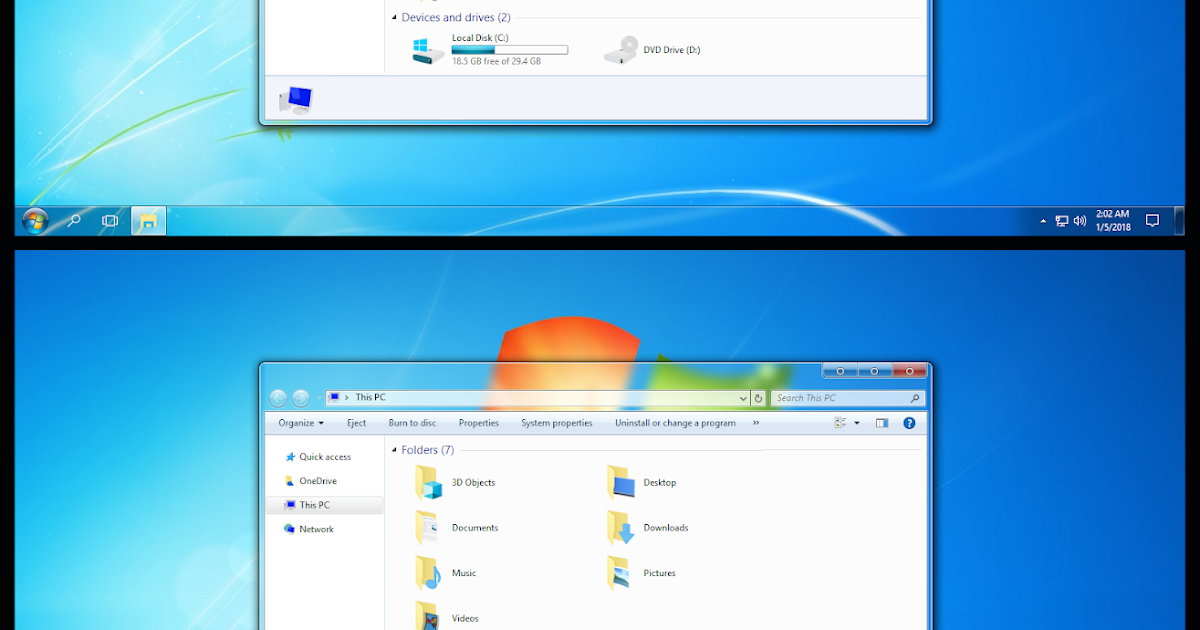
Task: Select Local Disk (C:) drive icon
Action: (428, 50)
